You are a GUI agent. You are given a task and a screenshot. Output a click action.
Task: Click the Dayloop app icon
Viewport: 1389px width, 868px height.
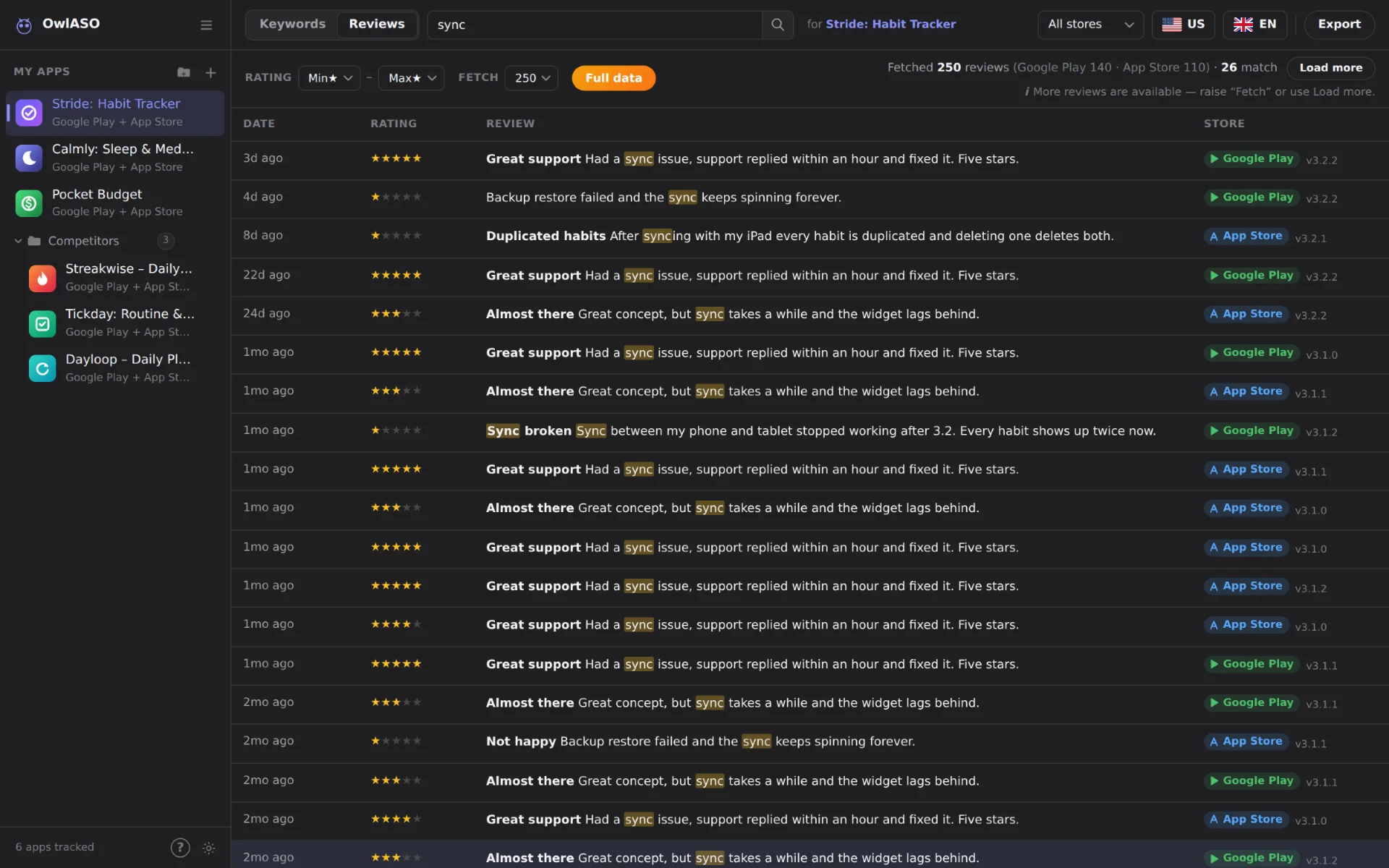43,368
